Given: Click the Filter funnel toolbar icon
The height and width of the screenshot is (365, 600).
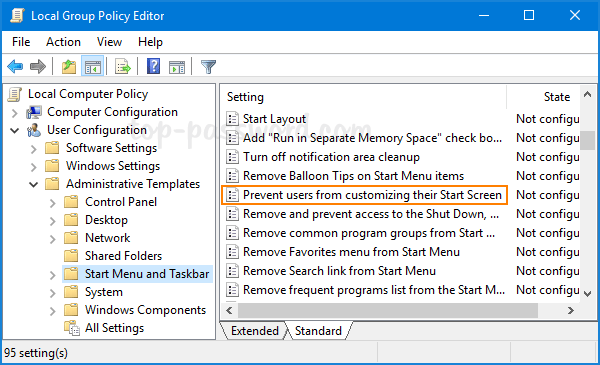Looking at the screenshot, I should 209,67.
